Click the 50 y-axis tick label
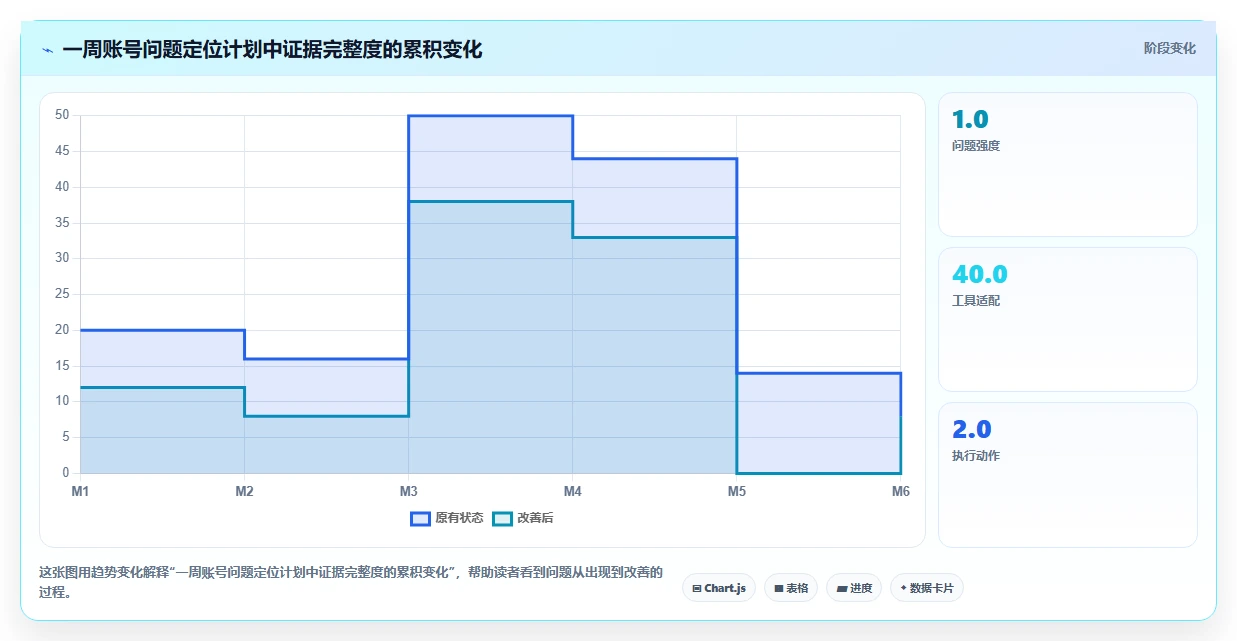Image resolution: width=1237 pixels, height=641 pixels. click(x=62, y=115)
